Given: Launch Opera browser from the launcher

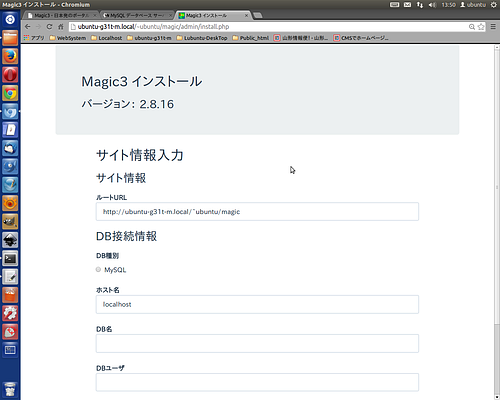Looking at the screenshot, I should click(10, 74).
